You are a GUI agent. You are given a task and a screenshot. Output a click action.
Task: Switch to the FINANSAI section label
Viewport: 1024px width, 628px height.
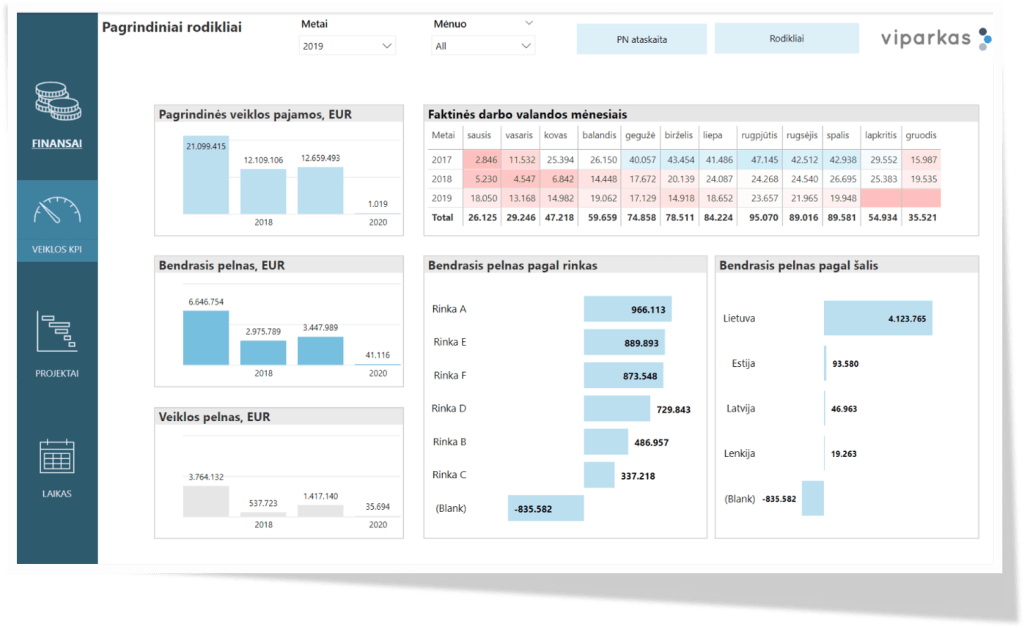(57, 143)
